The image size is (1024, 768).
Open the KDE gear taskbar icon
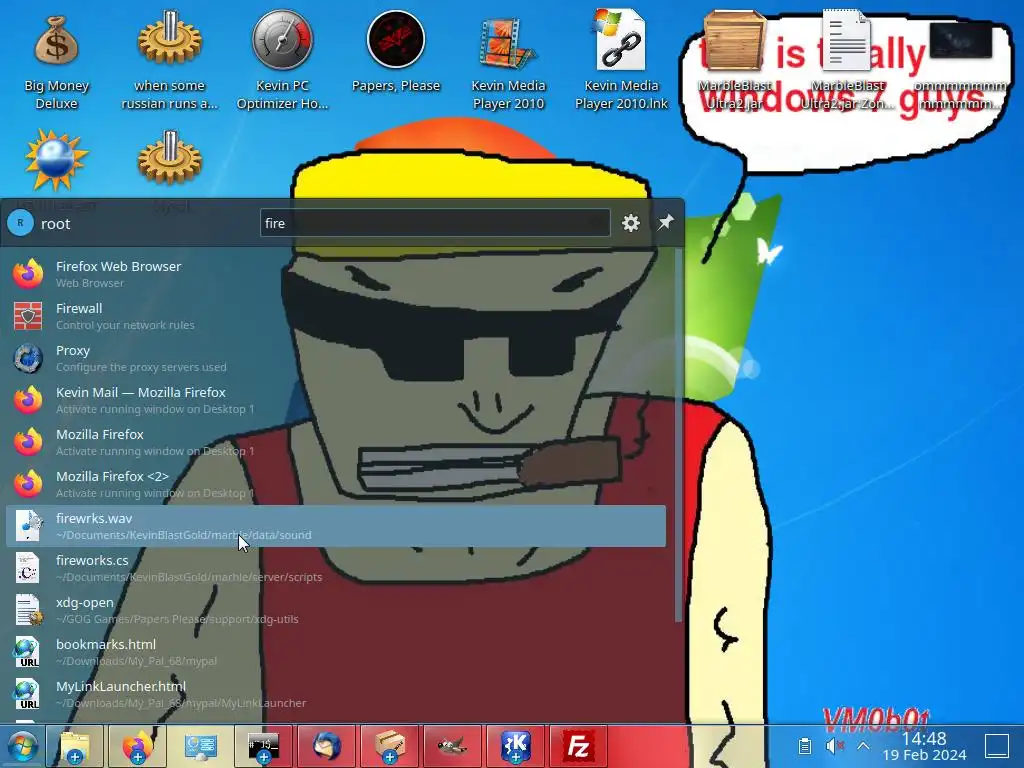coord(515,746)
